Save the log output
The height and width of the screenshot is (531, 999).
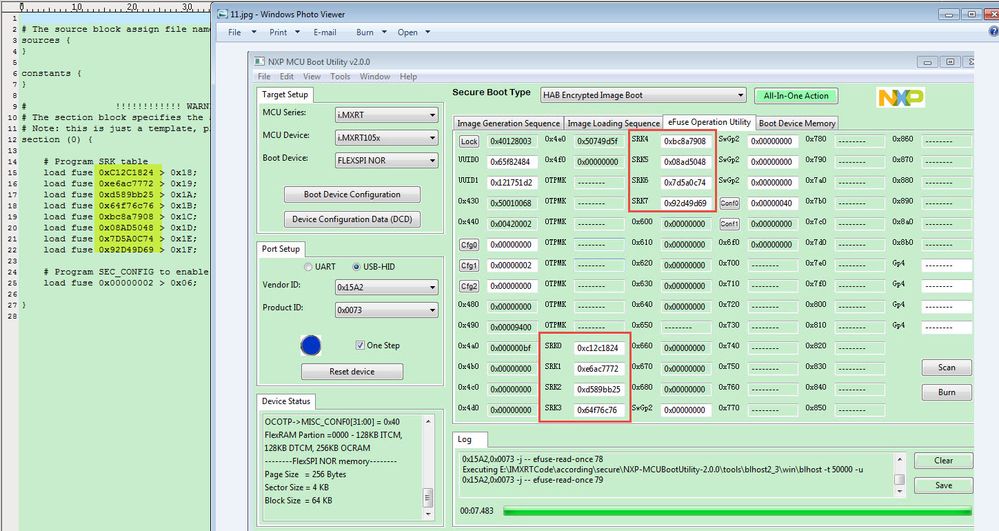click(944, 485)
